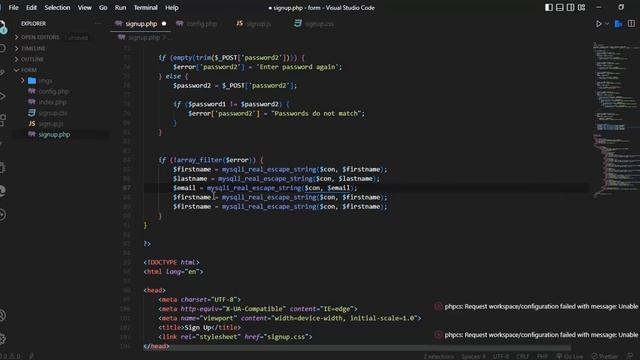Click the '2 selections' status bar entry
The image size is (640, 360).
[438, 356]
